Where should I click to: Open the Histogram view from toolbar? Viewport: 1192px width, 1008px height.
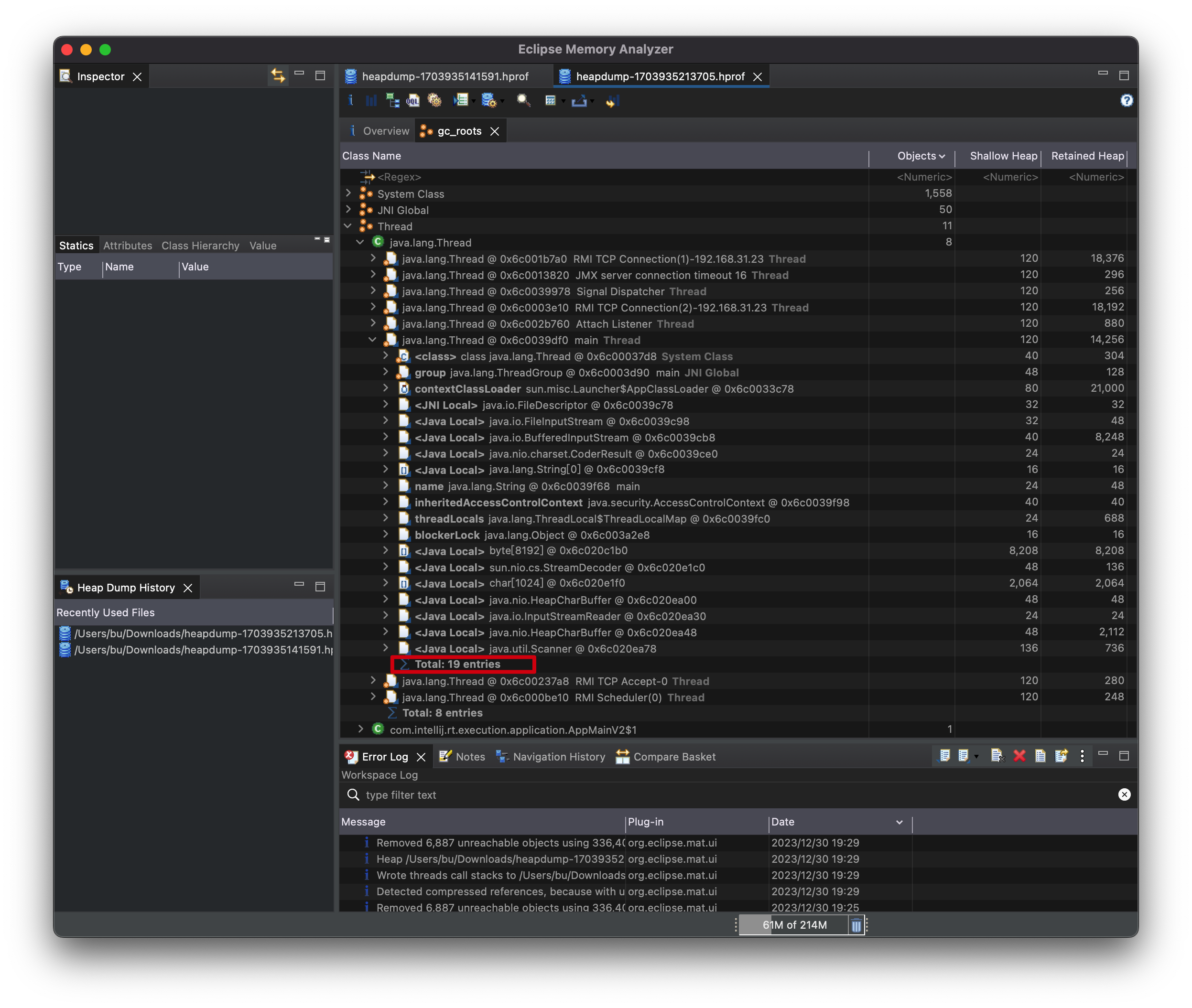click(x=371, y=101)
